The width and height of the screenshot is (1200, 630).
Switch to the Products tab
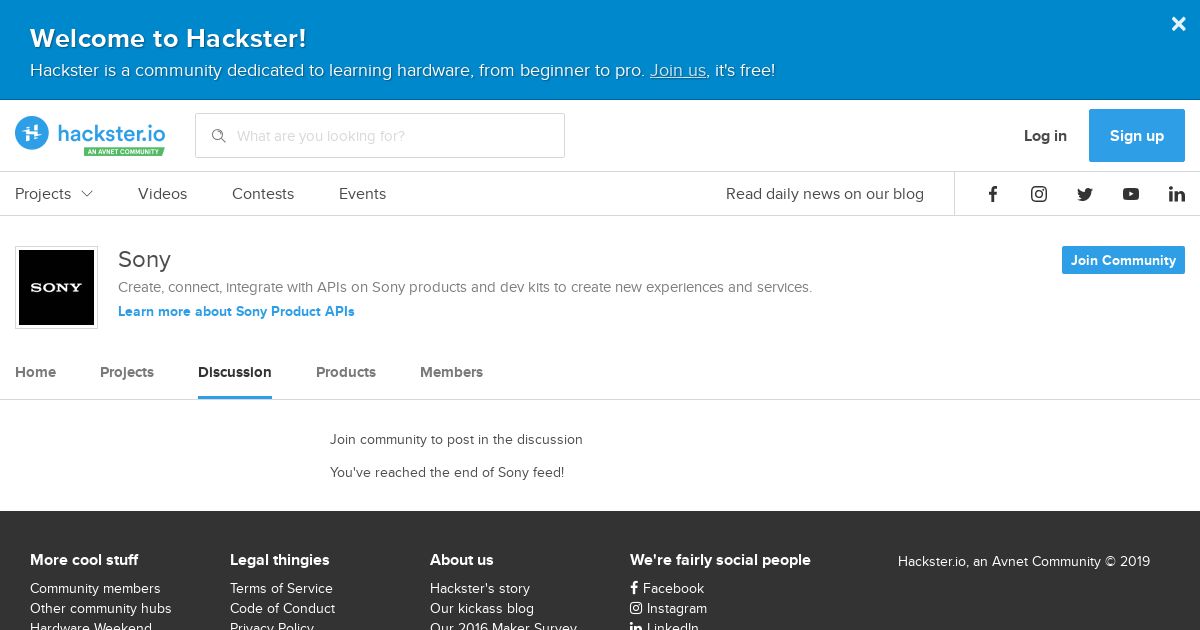coord(346,372)
